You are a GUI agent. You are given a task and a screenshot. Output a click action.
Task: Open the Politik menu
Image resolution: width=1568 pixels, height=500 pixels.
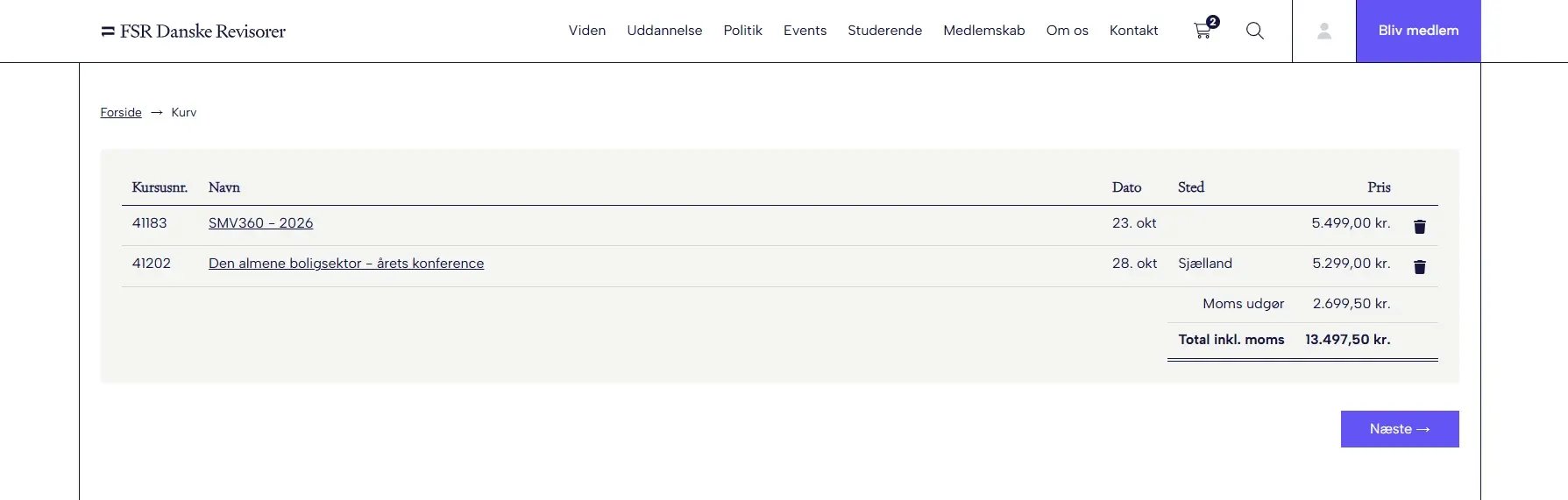(742, 31)
